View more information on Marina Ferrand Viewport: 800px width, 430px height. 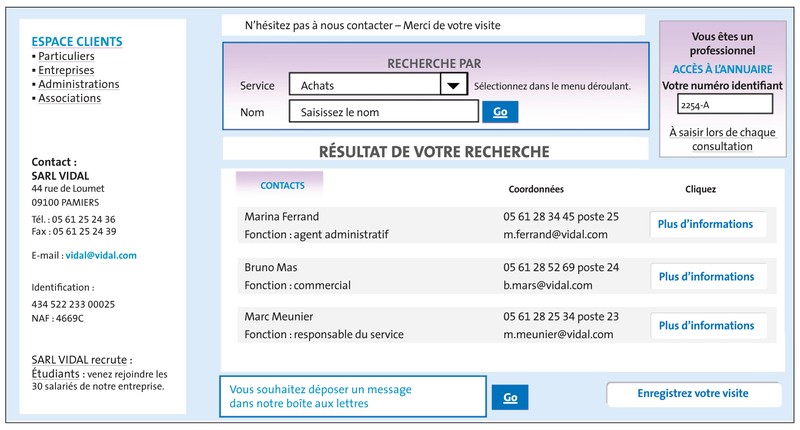[x=706, y=224]
